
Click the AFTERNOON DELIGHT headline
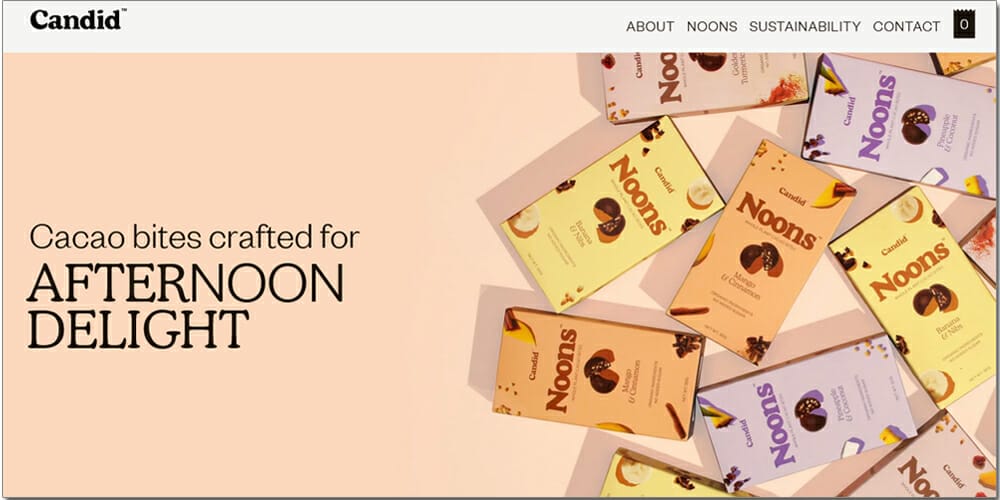[x=185, y=305]
